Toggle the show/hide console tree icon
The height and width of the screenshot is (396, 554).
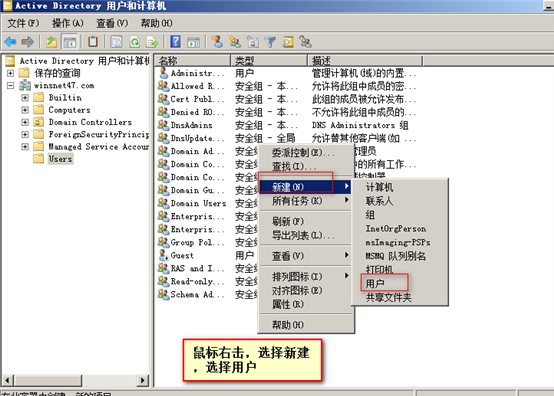pyautogui.click(x=70, y=42)
